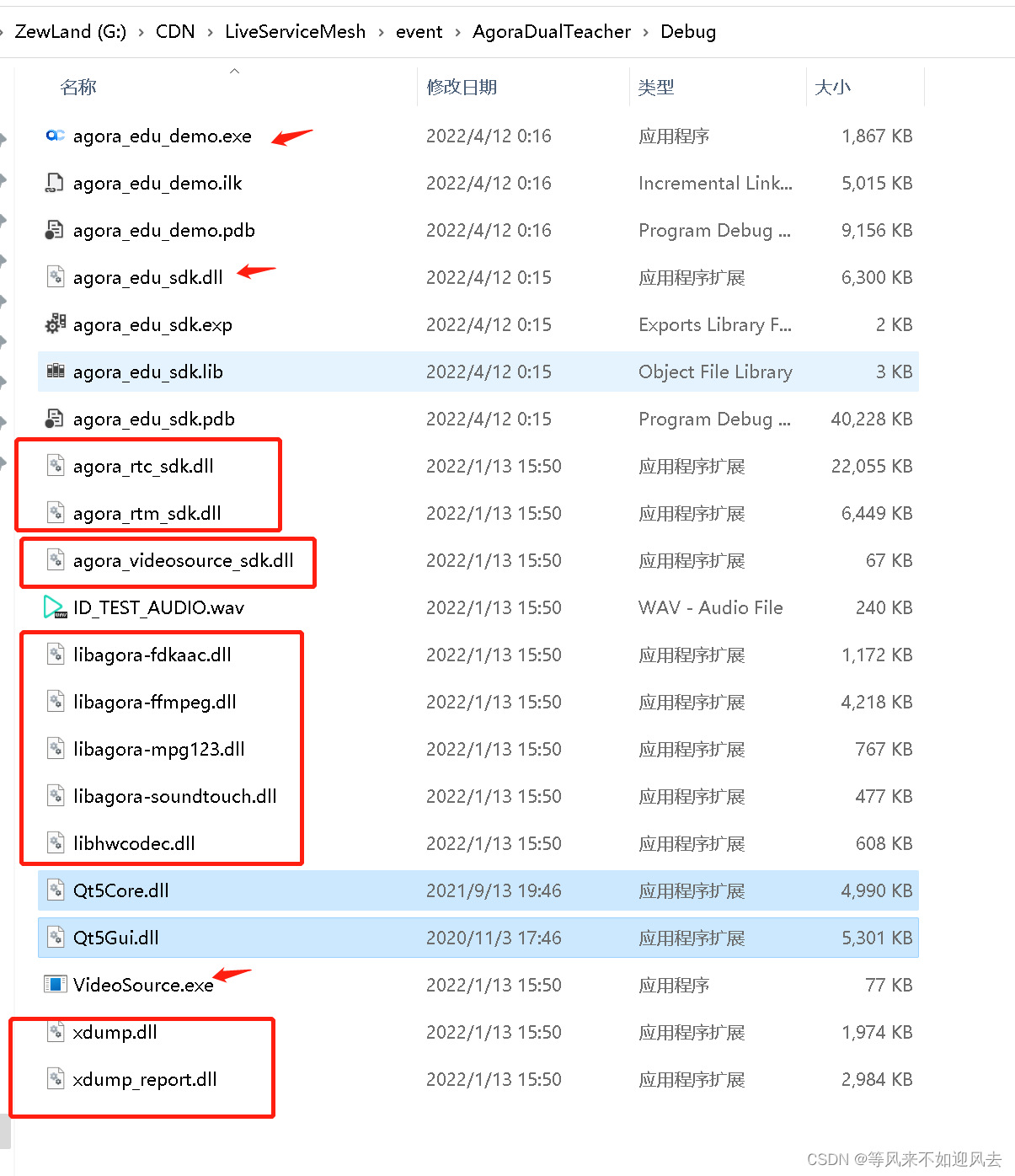
Task: Select the file name agora_edu_demo.exe
Action: pyautogui.click(x=163, y=136)
